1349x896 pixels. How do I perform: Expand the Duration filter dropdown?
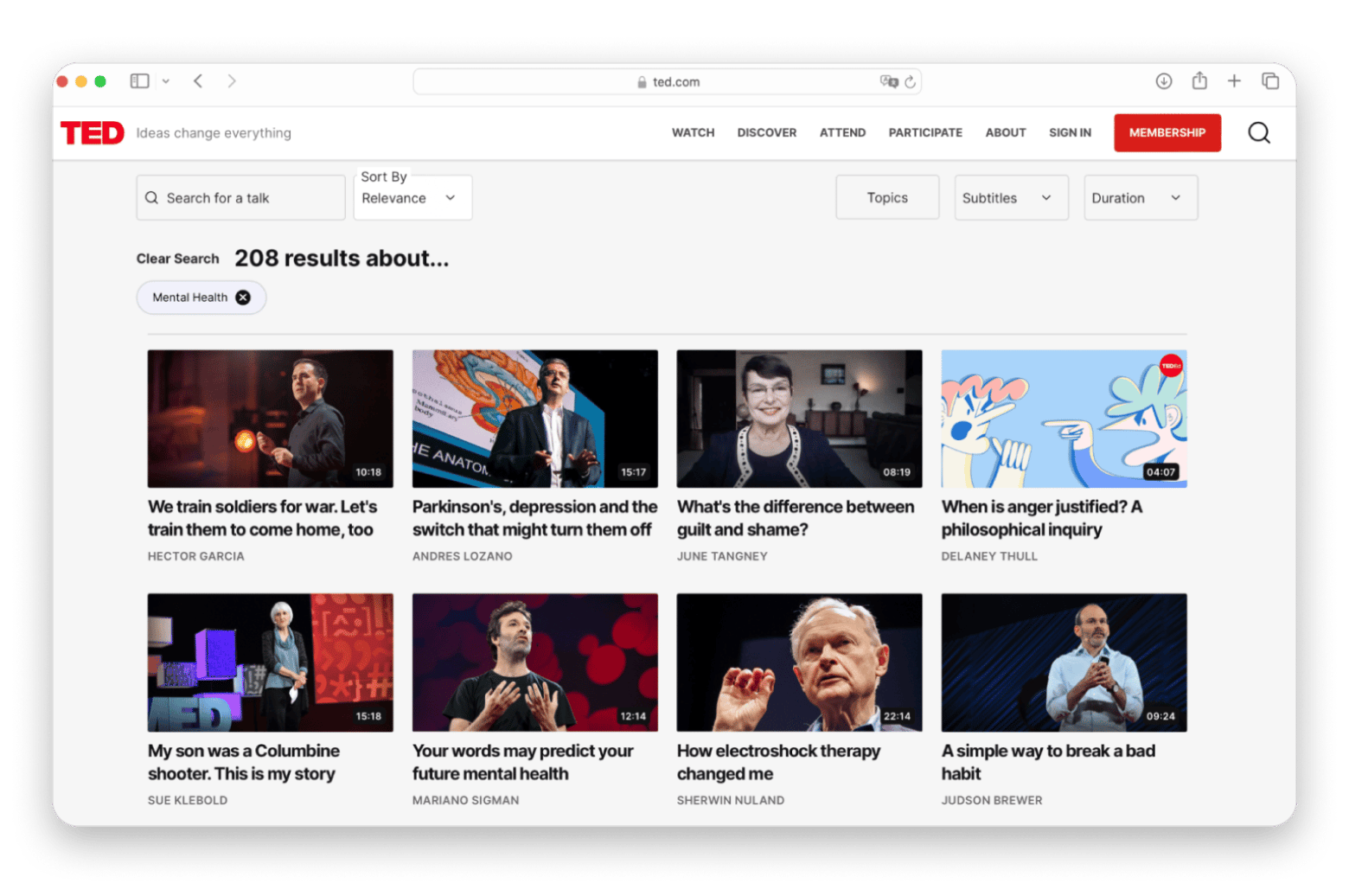click(x=1140, y=198)
